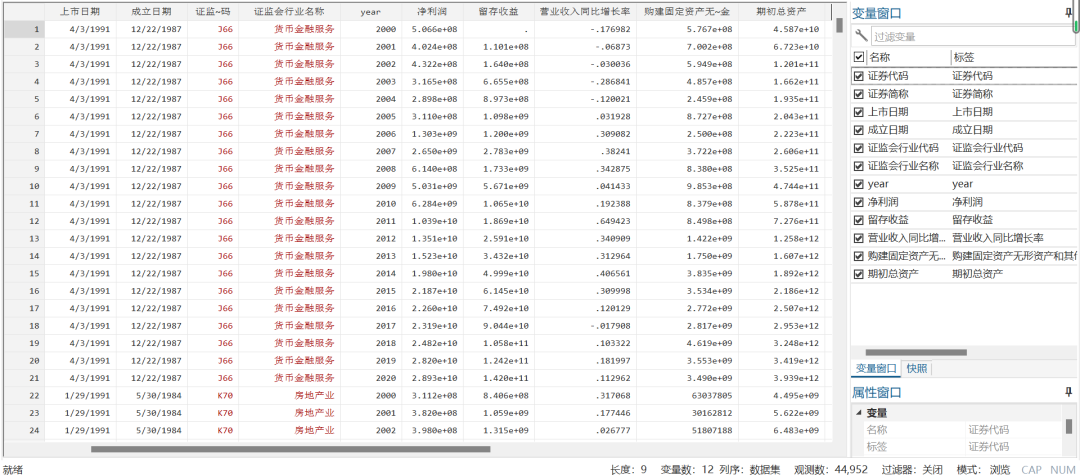This screenshot has height=476, width=1080.
Task: Select row number 22 header
Action: click(25, 395)
